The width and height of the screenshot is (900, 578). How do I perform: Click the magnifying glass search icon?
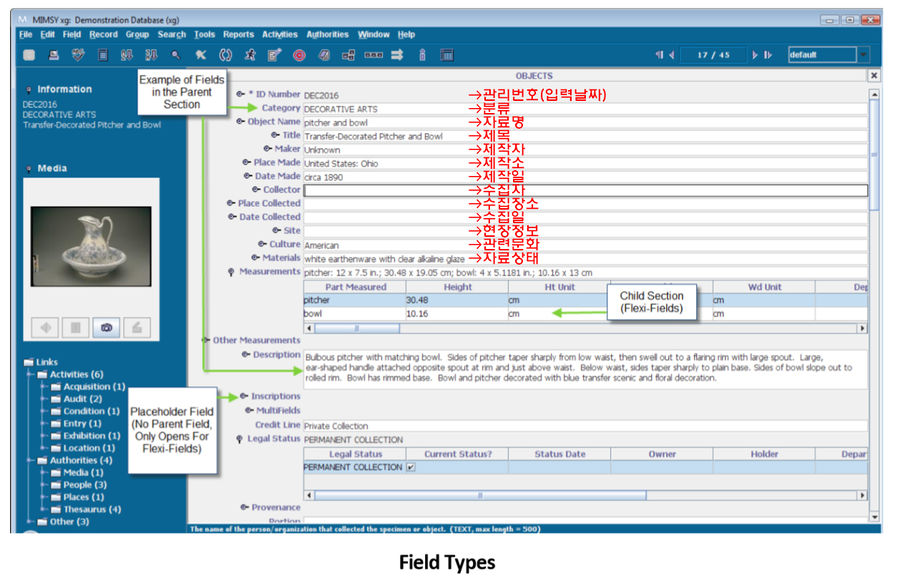pos(176,55)
